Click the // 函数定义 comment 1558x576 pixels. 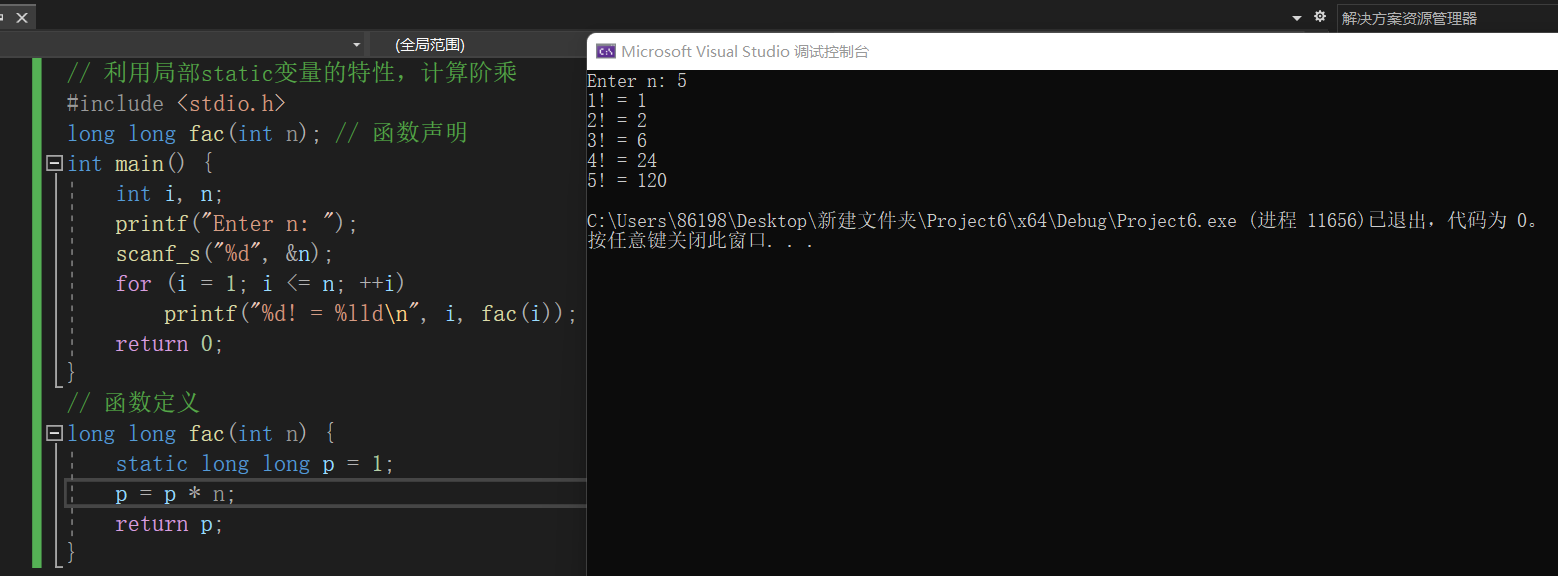[133, 403]
